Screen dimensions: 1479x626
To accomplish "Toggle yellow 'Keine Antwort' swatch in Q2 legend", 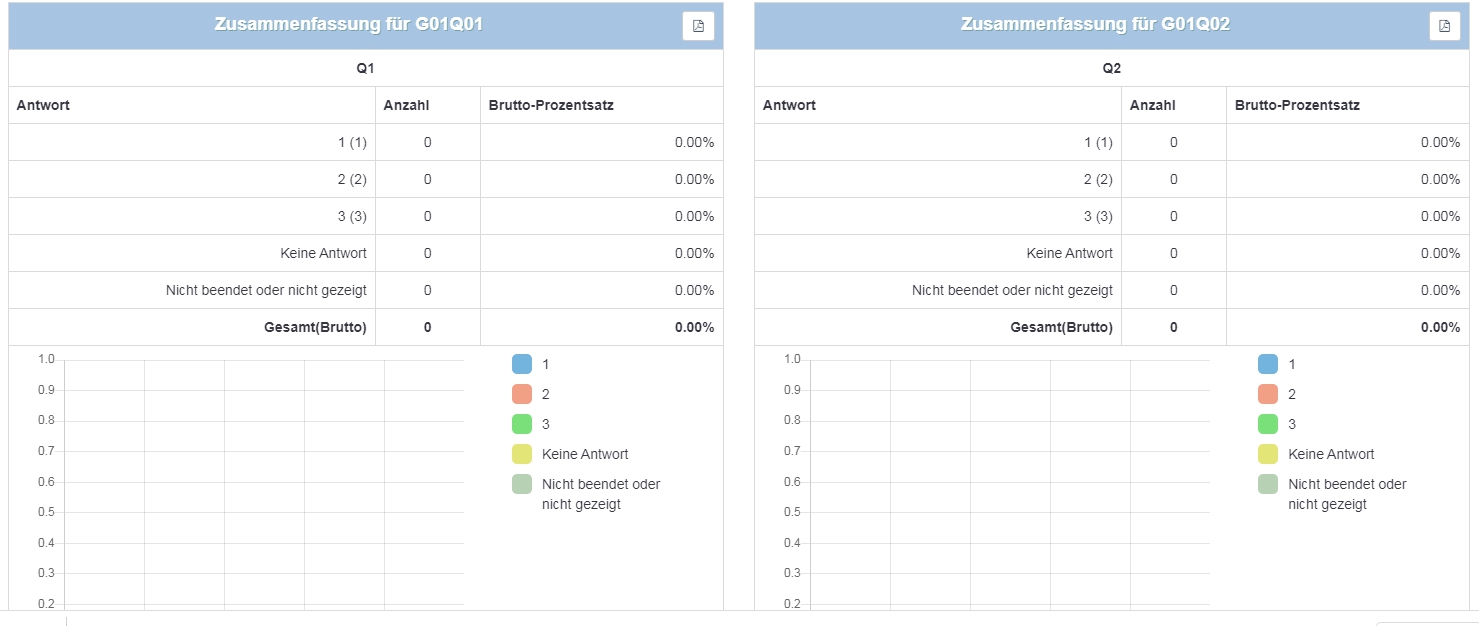I will [1268, 454].
